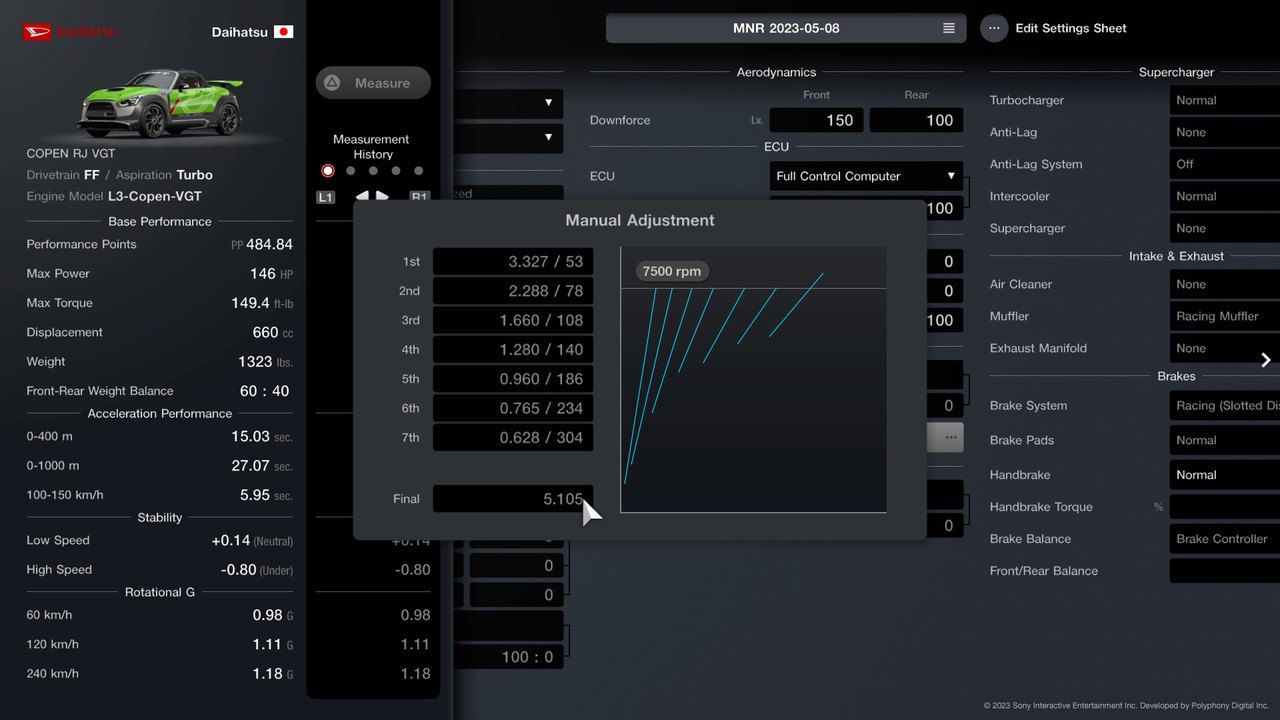Screen dimensions: 1280x720
Task: Select the fourth measurement history dot
Action: pos(396,171)
